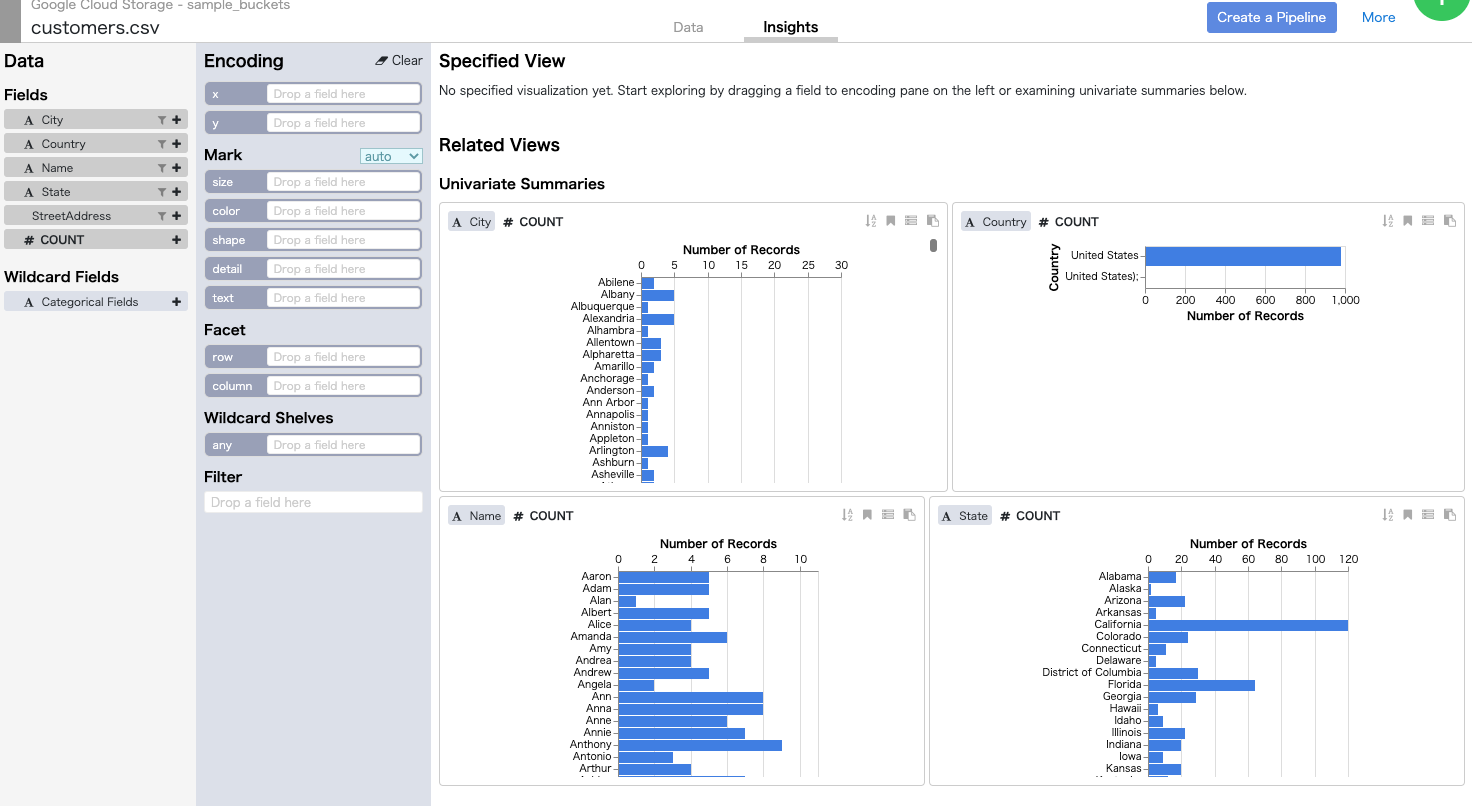1472x806 pixels.
Task: Open the More menu
Action: pos(1378,17)
